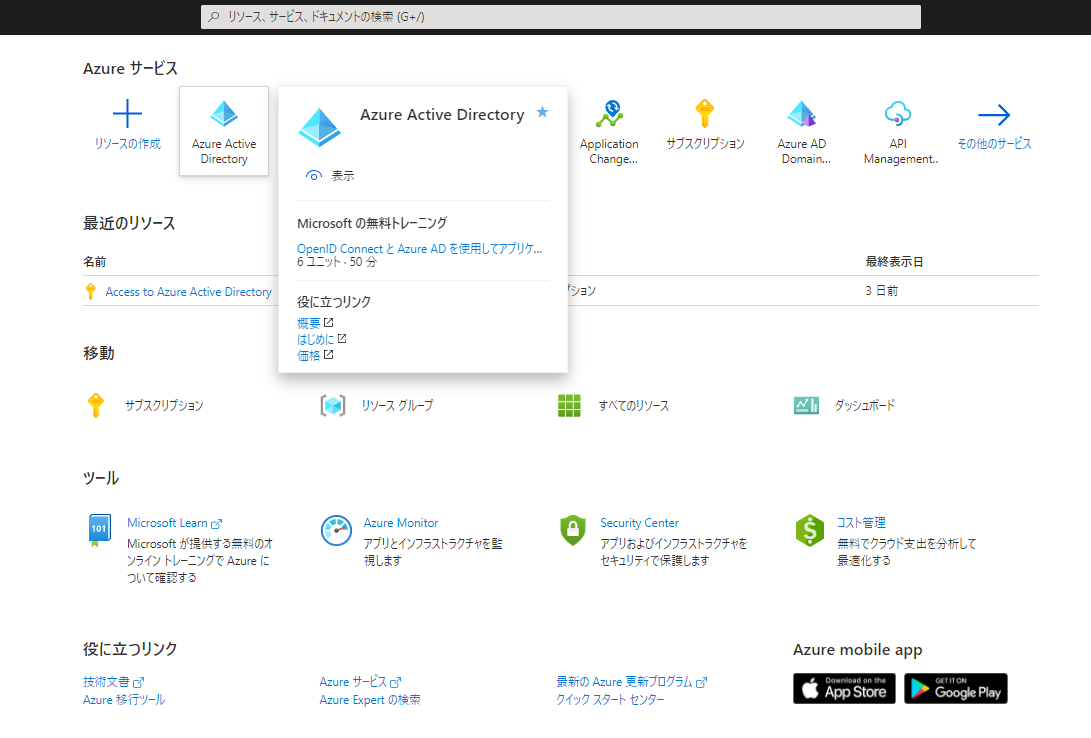The image size is (1091, 738).
Task: Open the OpenID Connect と Azure AD training link
Action: [x=420, y=248]
